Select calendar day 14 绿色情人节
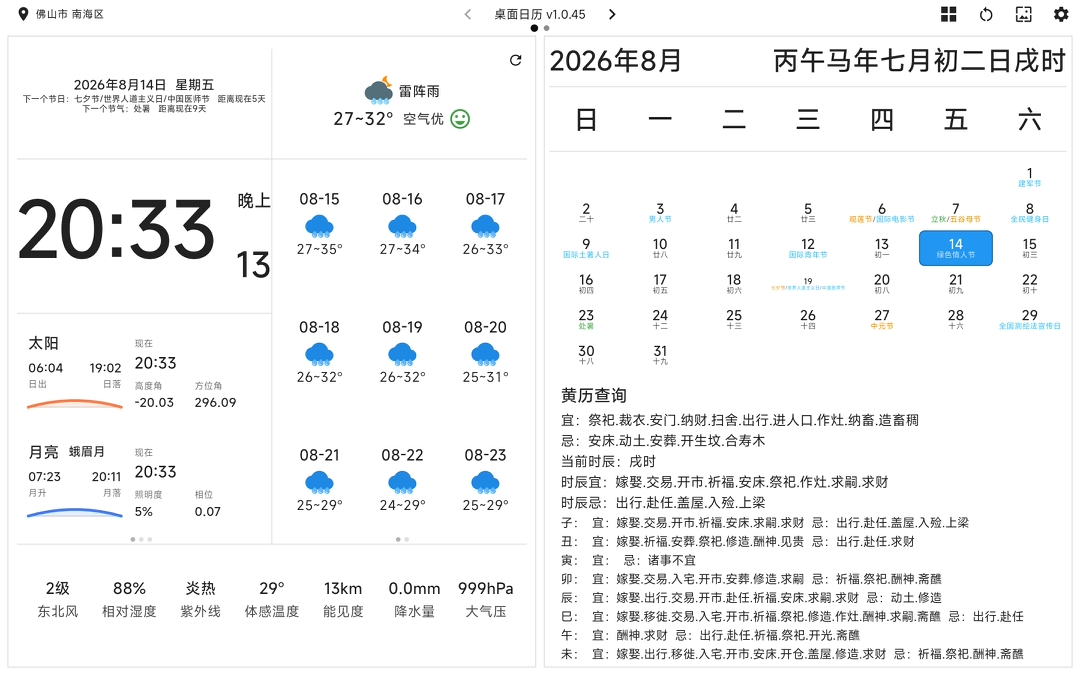 955,248
